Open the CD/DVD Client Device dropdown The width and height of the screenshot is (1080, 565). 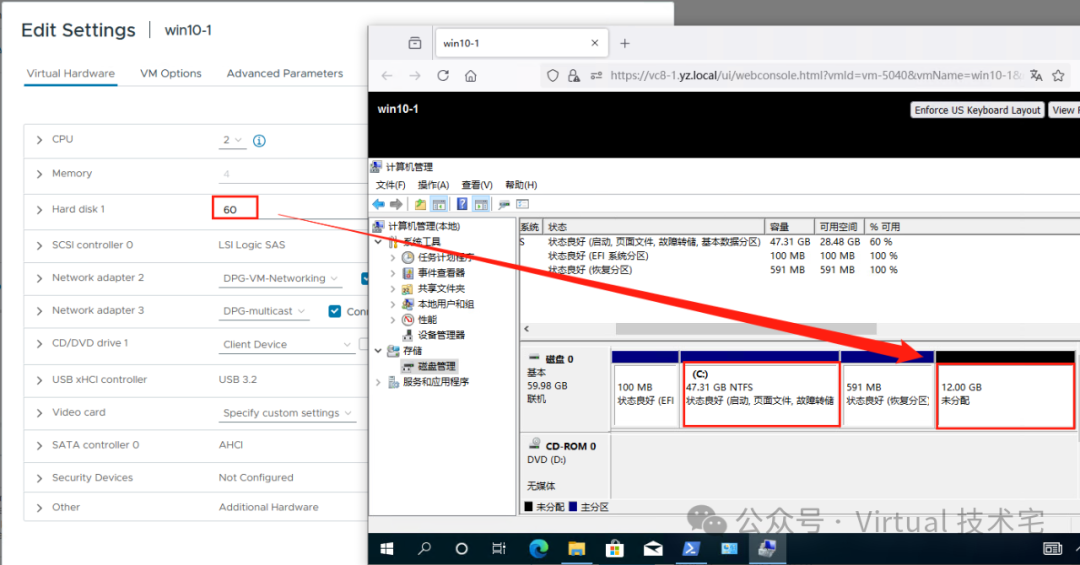click(287, 345)
